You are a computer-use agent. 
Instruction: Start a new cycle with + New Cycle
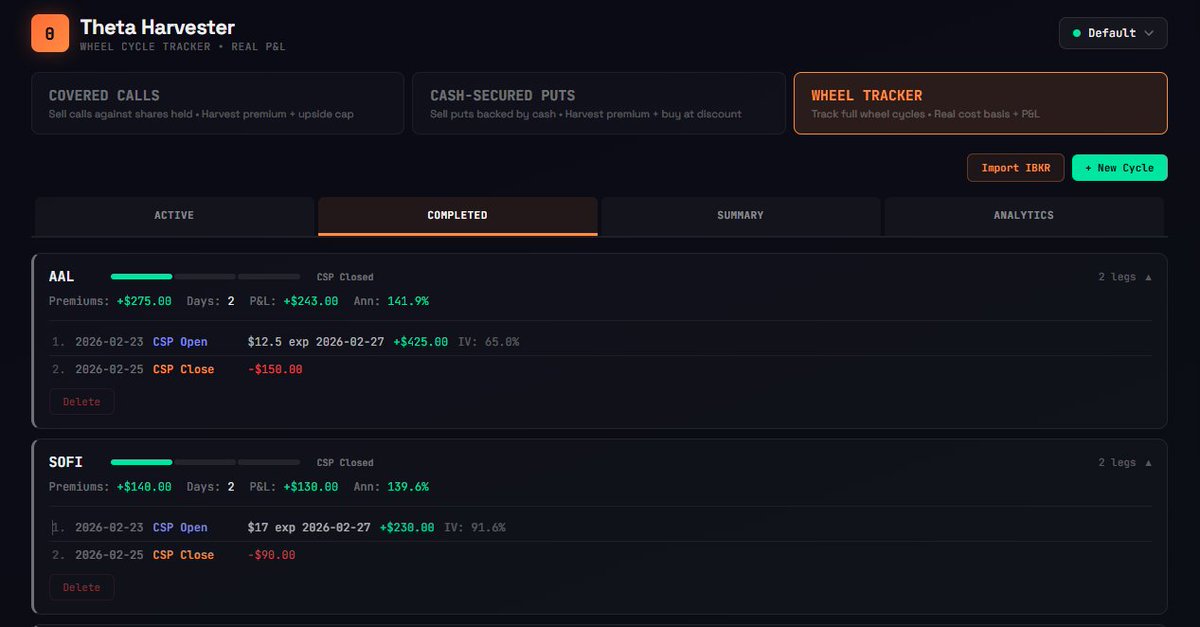click(1119, 168)
